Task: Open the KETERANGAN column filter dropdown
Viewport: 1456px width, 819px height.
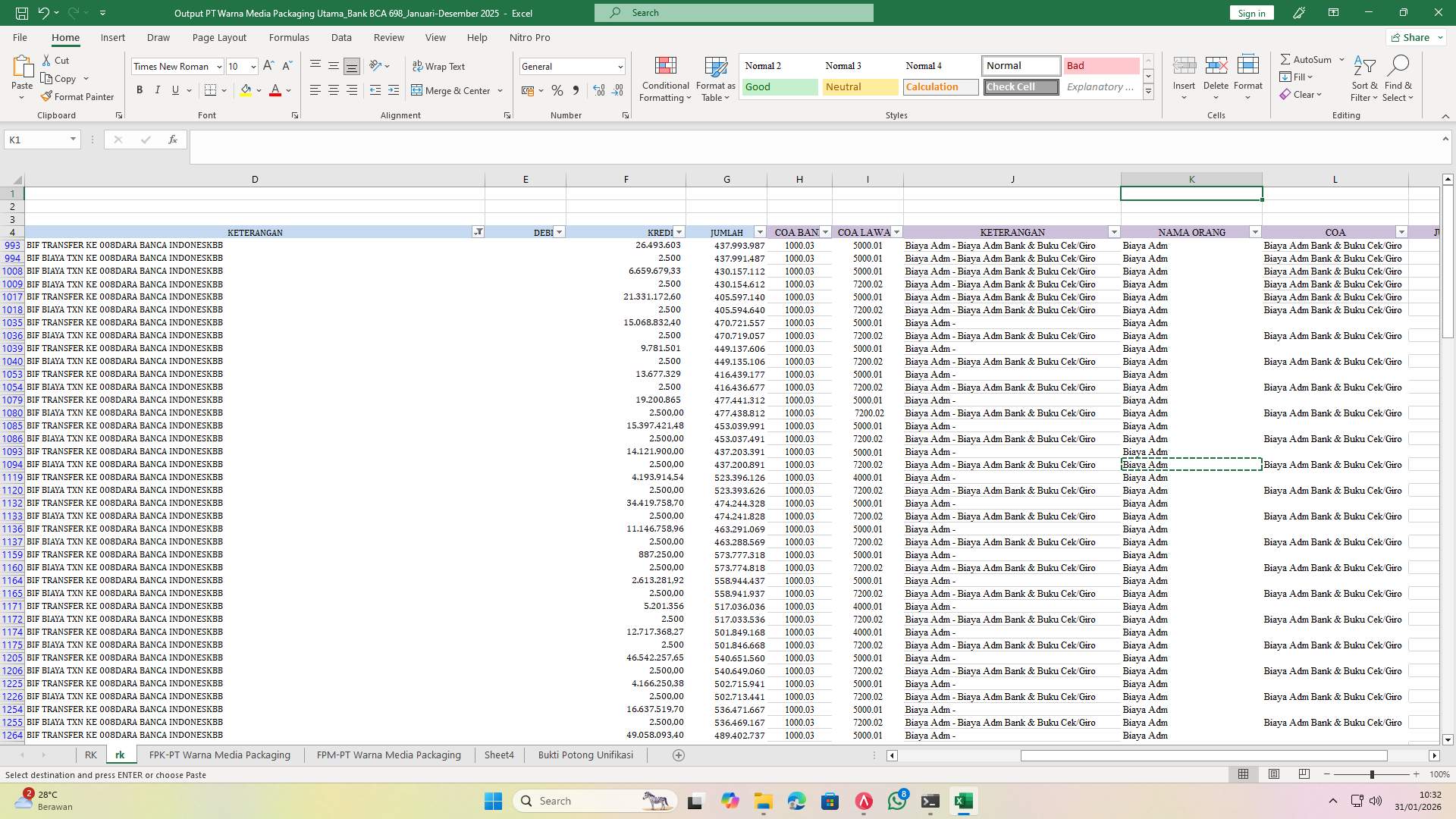Action: [479, 232]
